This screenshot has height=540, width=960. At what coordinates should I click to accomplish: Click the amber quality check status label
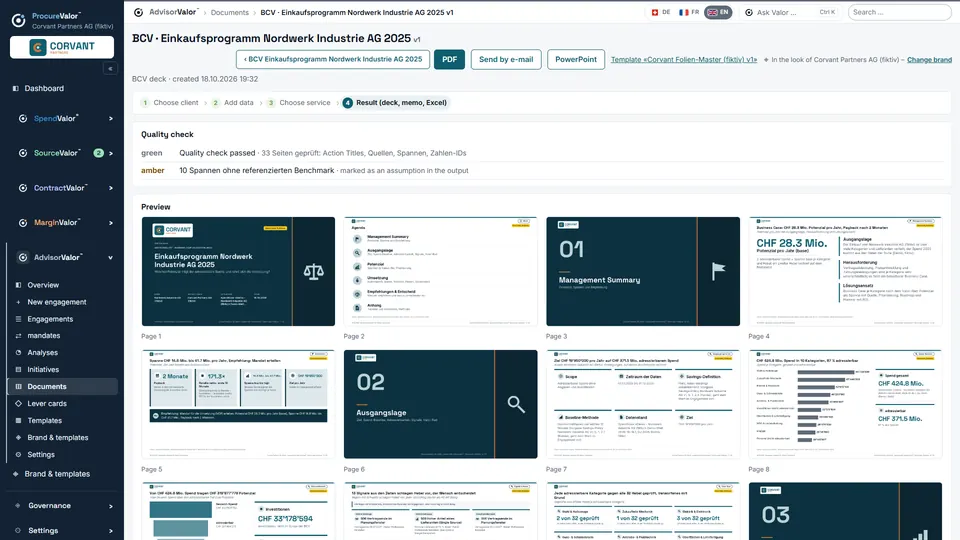[152, 171]
